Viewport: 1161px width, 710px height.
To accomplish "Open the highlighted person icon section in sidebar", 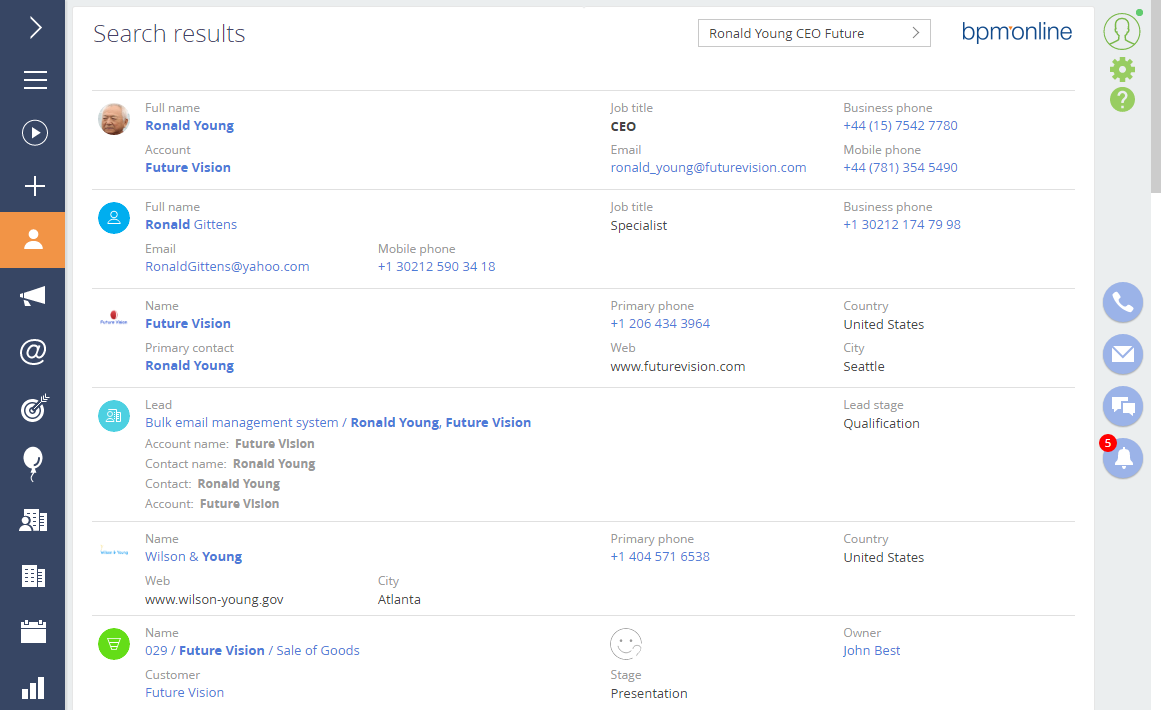I will coord(33,239).
